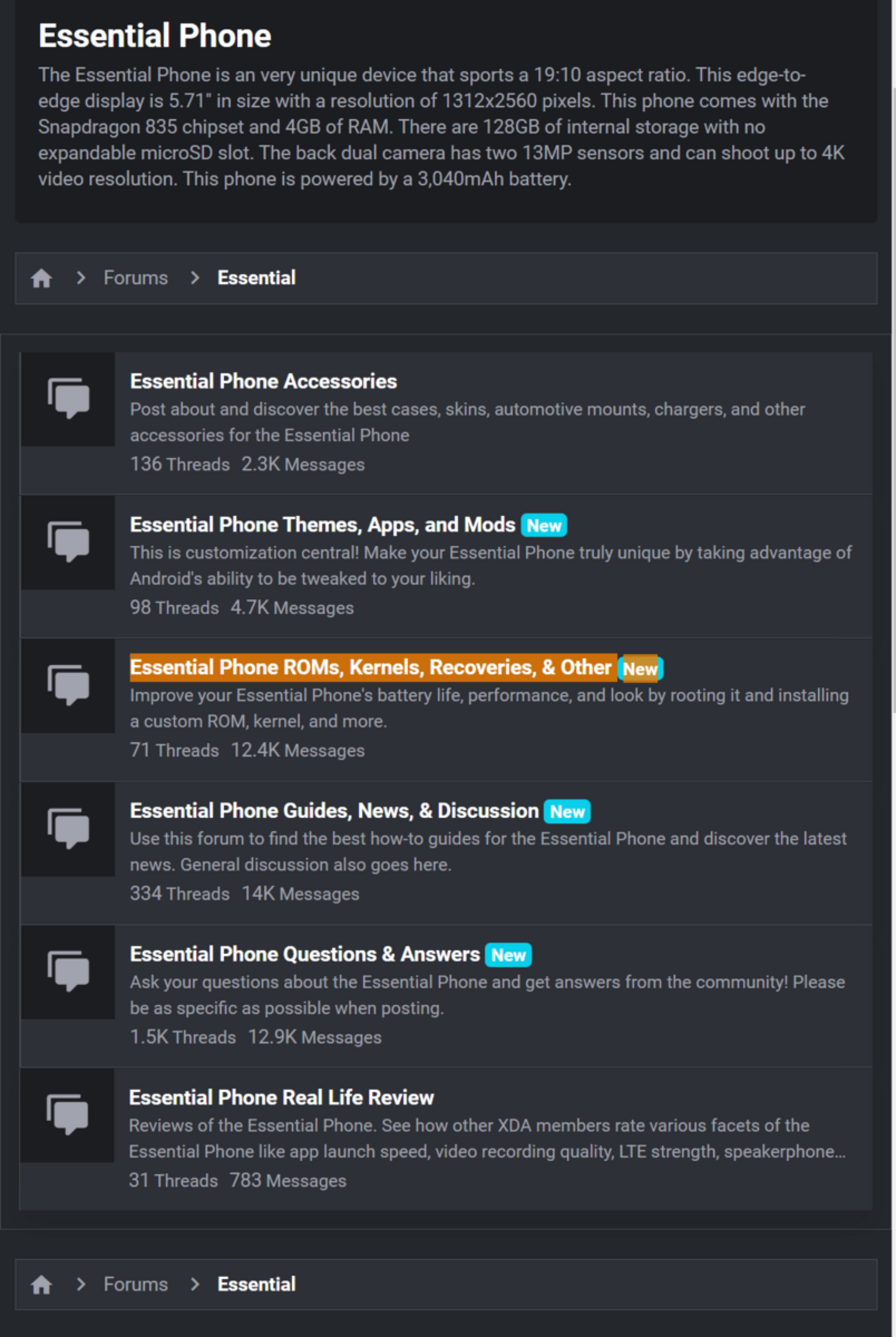Image resolution: width=896 pixels, height=1337 pixels.
Task: Click the '783 Messages' count
Action: (288, 1181)
